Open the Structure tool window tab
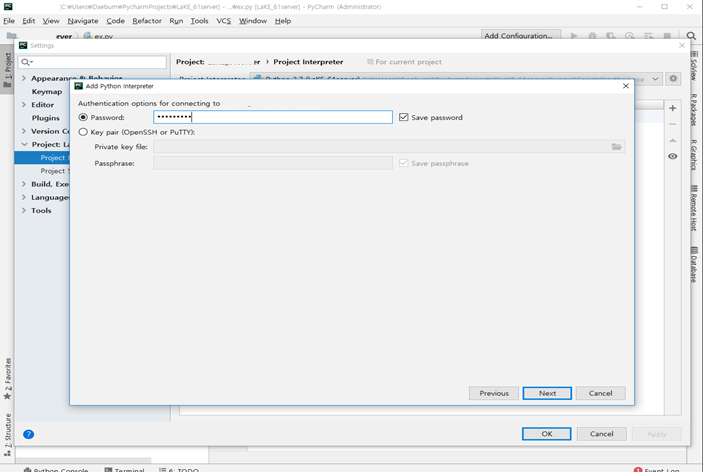Image resolution: width=703 pixels, height=472 pixels. [7, 434]
